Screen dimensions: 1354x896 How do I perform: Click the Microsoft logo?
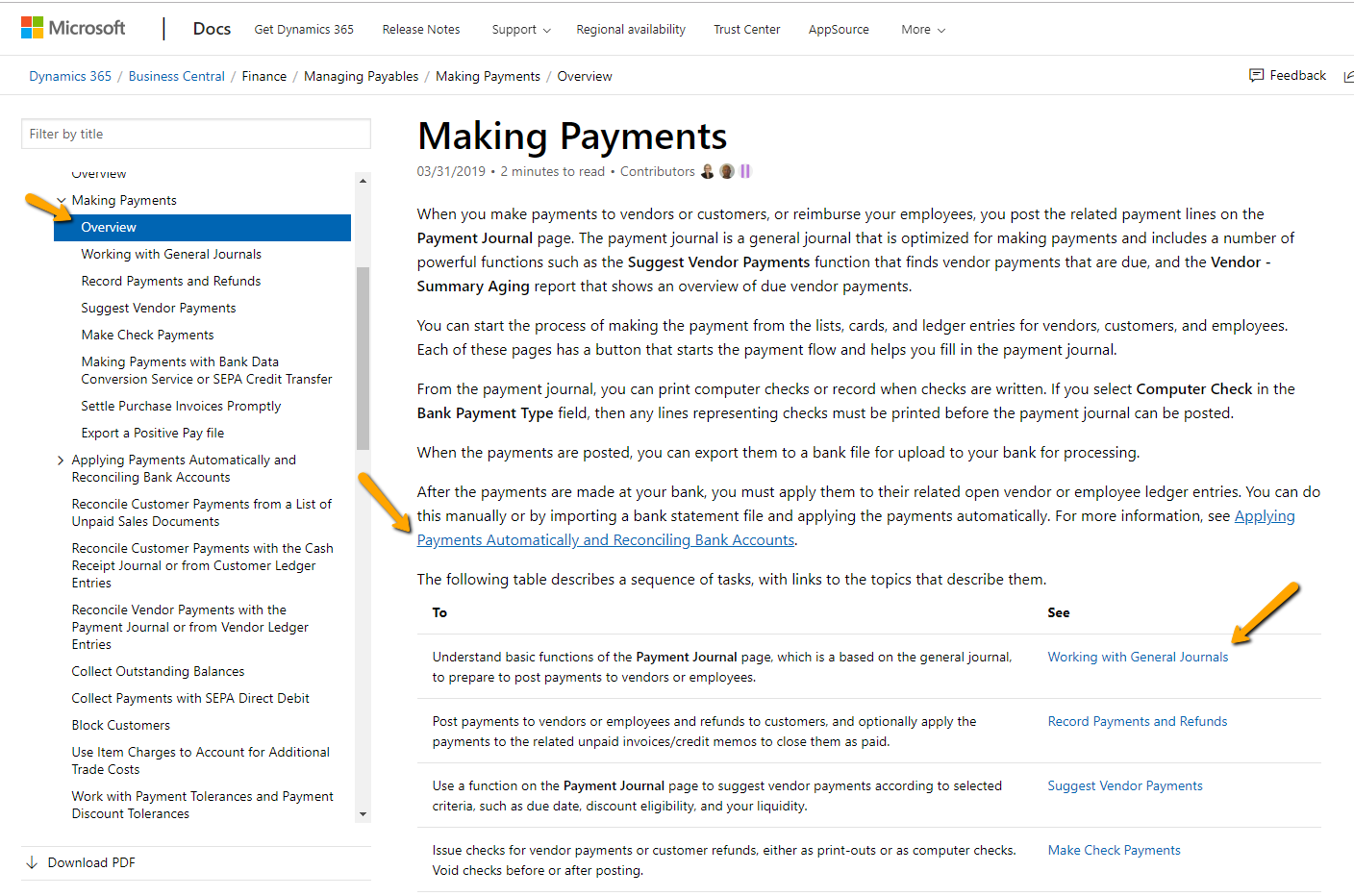pyautogui.click(x=73, y=28)
